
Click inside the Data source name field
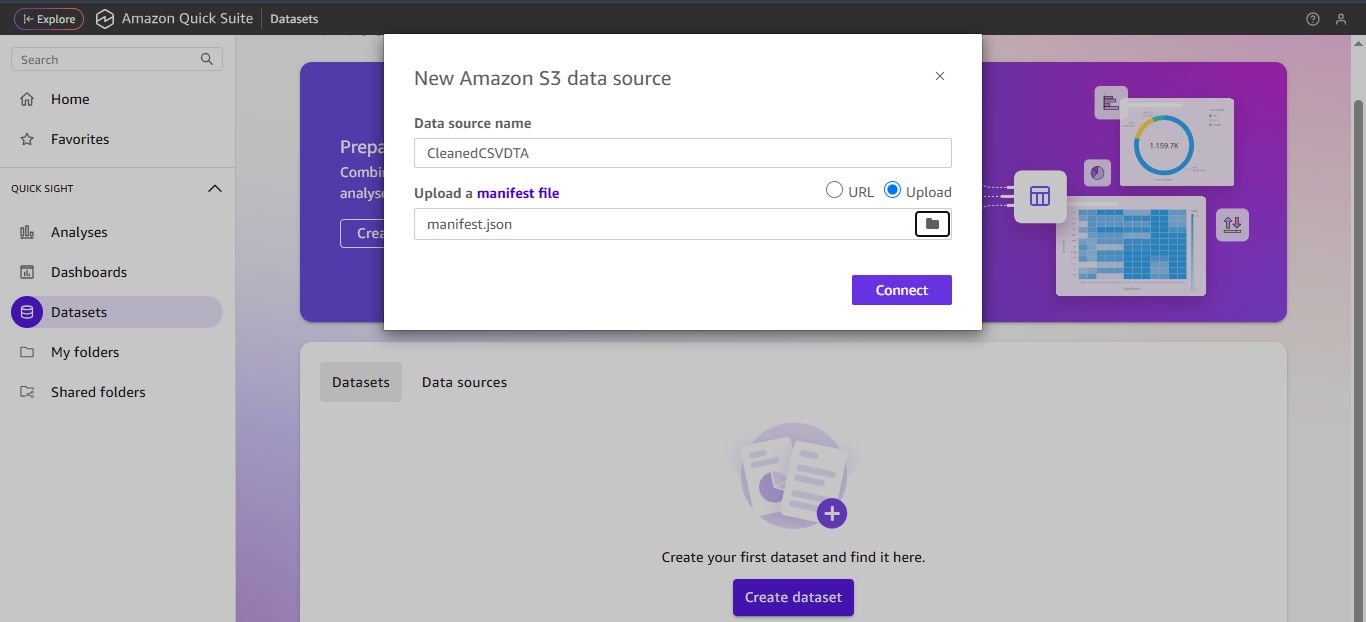(682, 152)
